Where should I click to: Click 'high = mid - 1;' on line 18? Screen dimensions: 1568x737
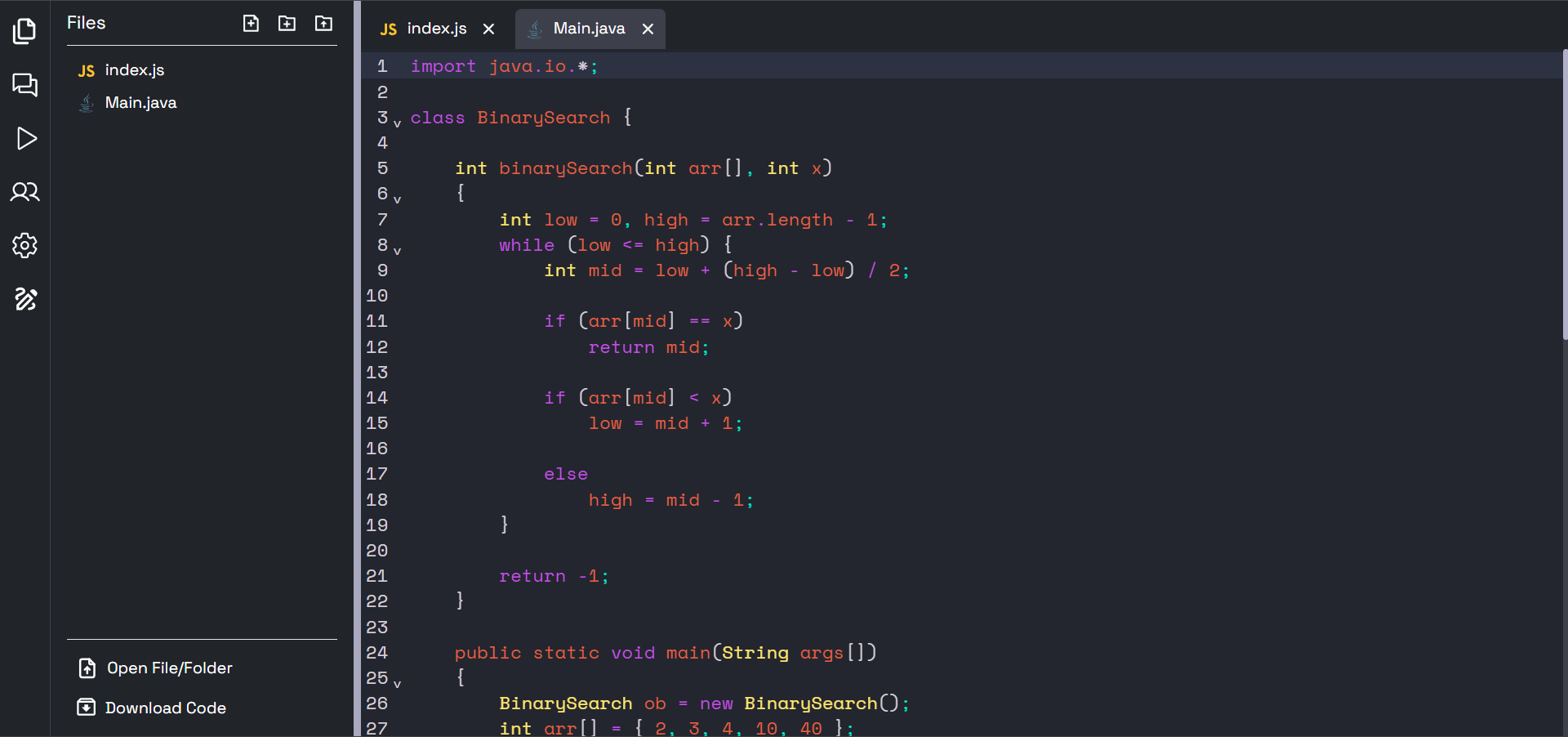671,500
